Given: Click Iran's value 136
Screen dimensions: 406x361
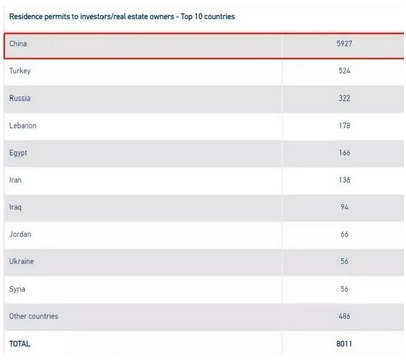Looking at the screenshot, I should point(344,180).
